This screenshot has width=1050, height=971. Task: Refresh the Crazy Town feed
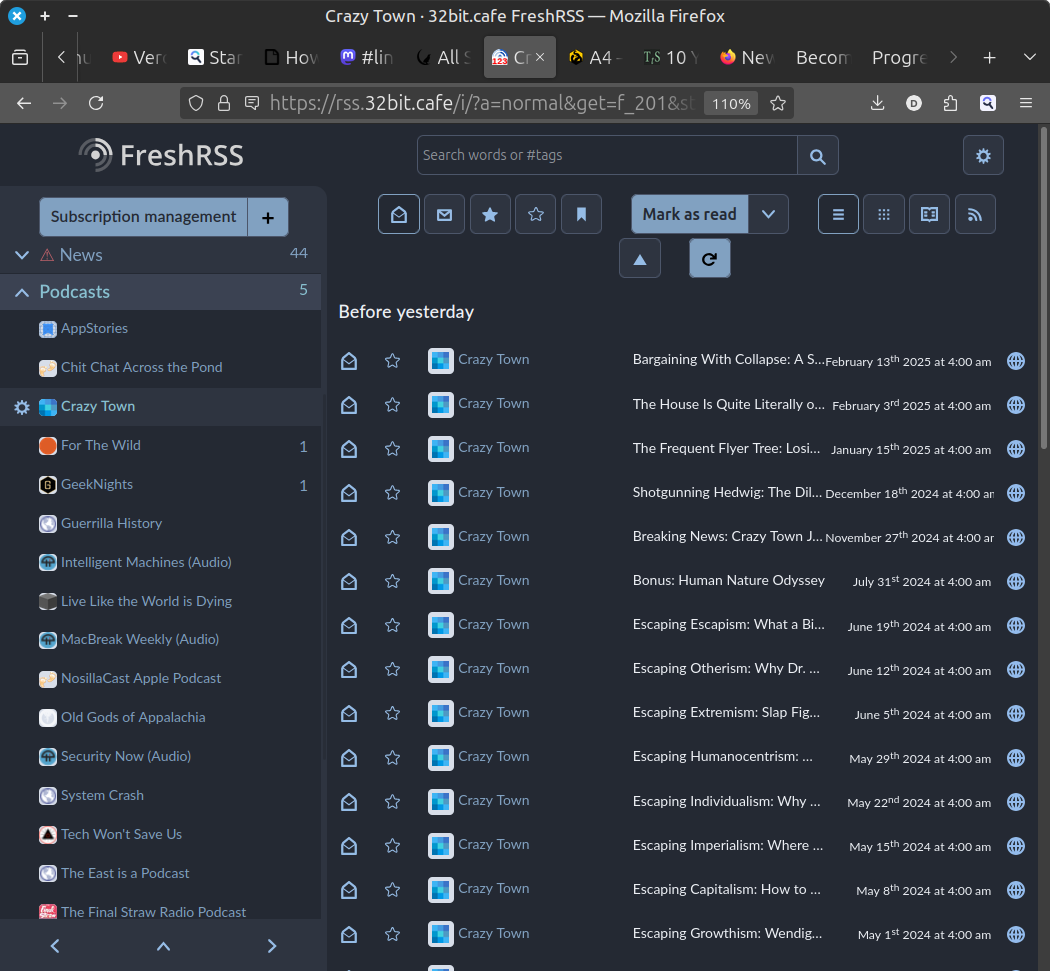[x=710, y=258]
